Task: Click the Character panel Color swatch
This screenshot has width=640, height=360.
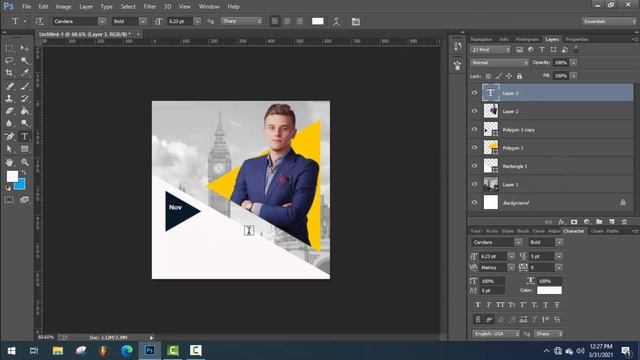Action: pyautogui.click(x=549, y=290)
